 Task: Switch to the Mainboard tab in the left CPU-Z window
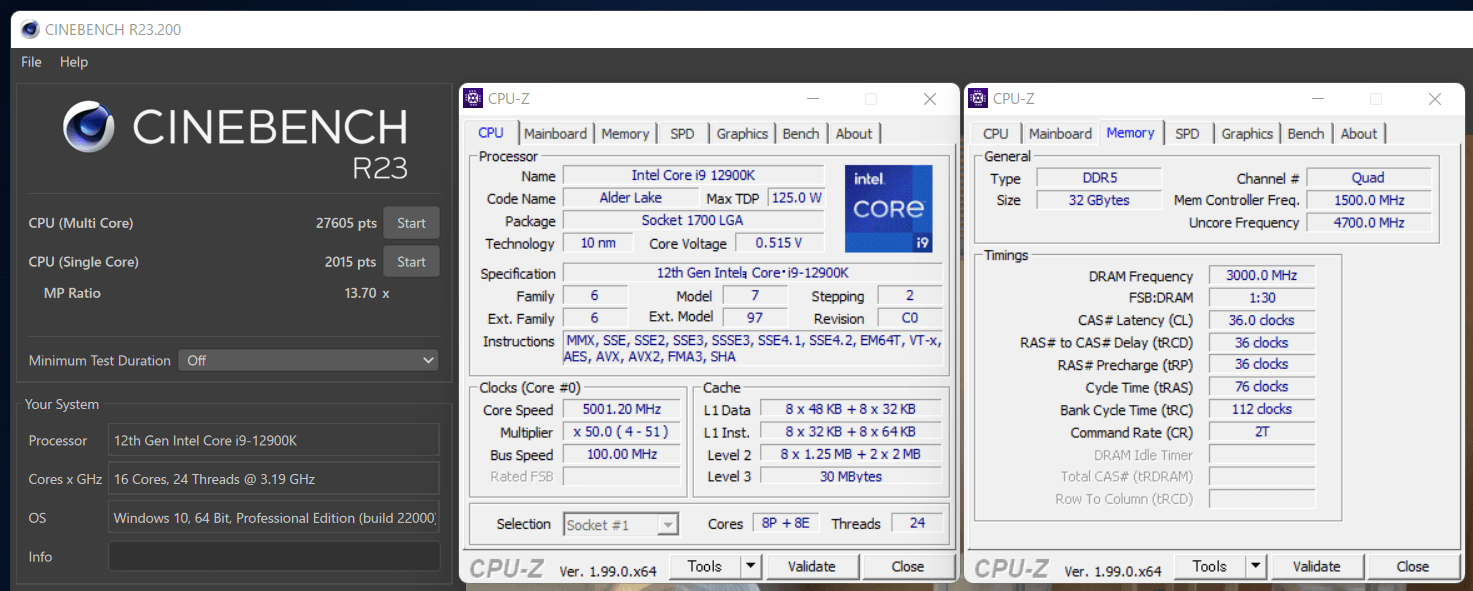click(555, 134)
